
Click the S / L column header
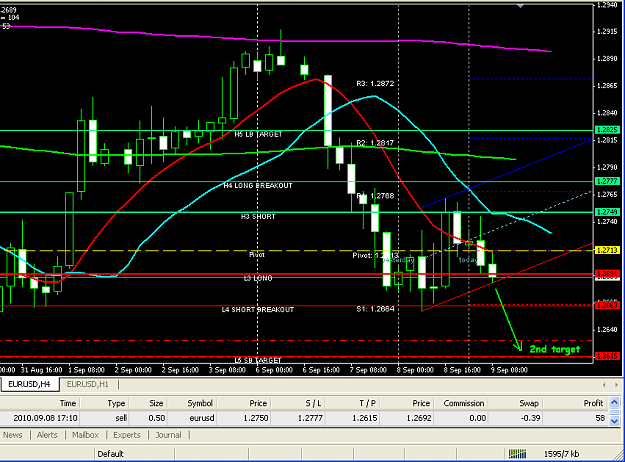(297, 403)
